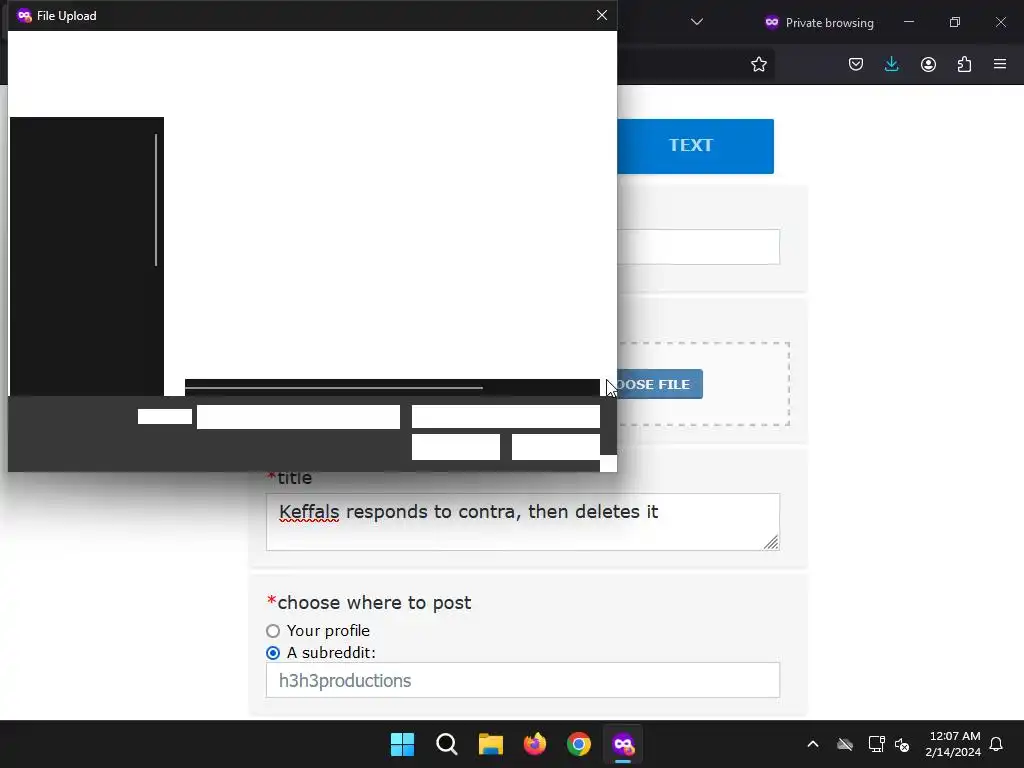Open the Windows Start menu
The image size is (1024, 768).
click(x=402, y=744)
